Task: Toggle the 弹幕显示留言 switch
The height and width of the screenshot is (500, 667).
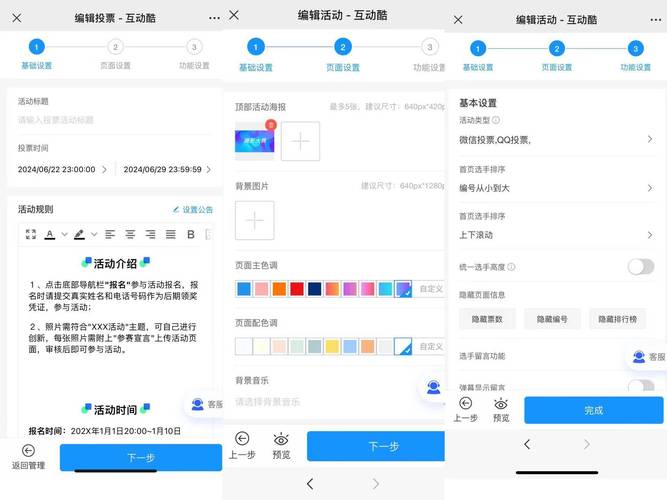Action: [x=640, y=386]
